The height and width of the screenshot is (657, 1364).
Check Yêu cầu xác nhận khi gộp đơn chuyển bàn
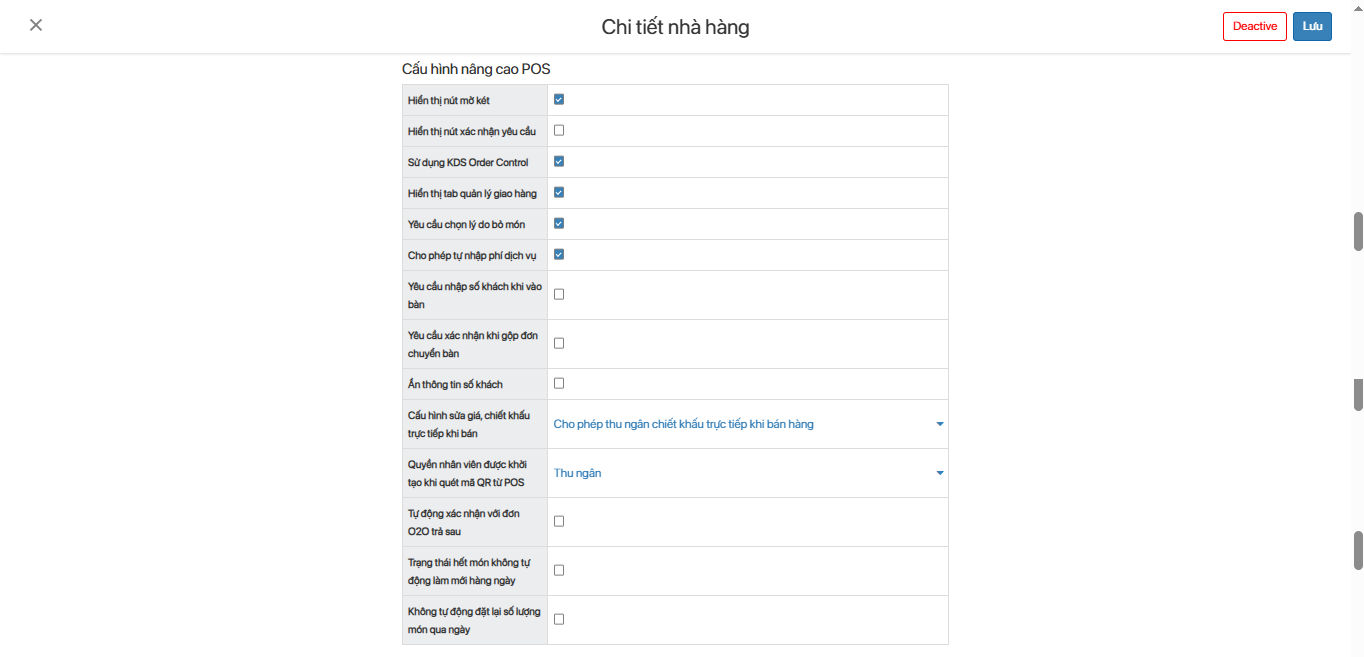pyautogui.click(x=559, y=343)
